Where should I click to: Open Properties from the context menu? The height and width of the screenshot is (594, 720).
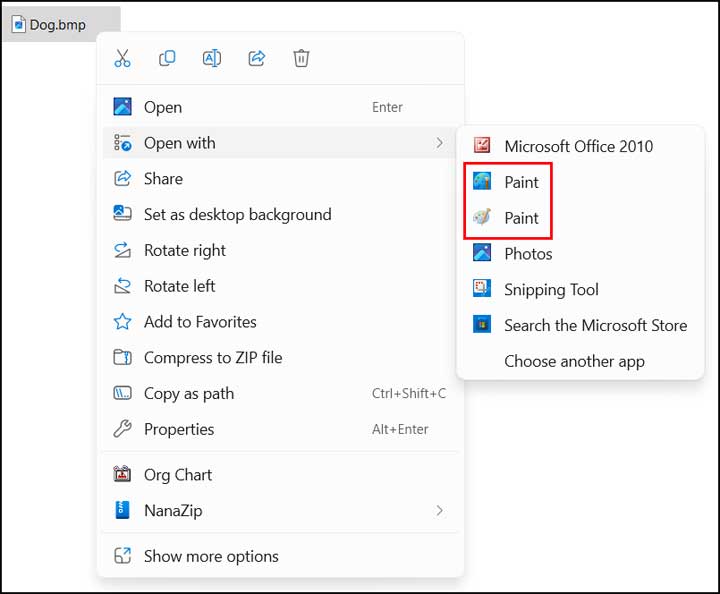coord(280,429)
